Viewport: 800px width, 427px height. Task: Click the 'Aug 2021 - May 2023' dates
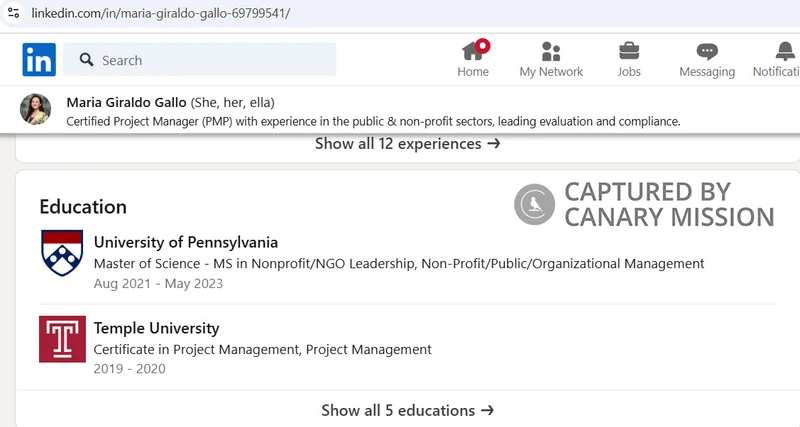click(x=158, y=284)
